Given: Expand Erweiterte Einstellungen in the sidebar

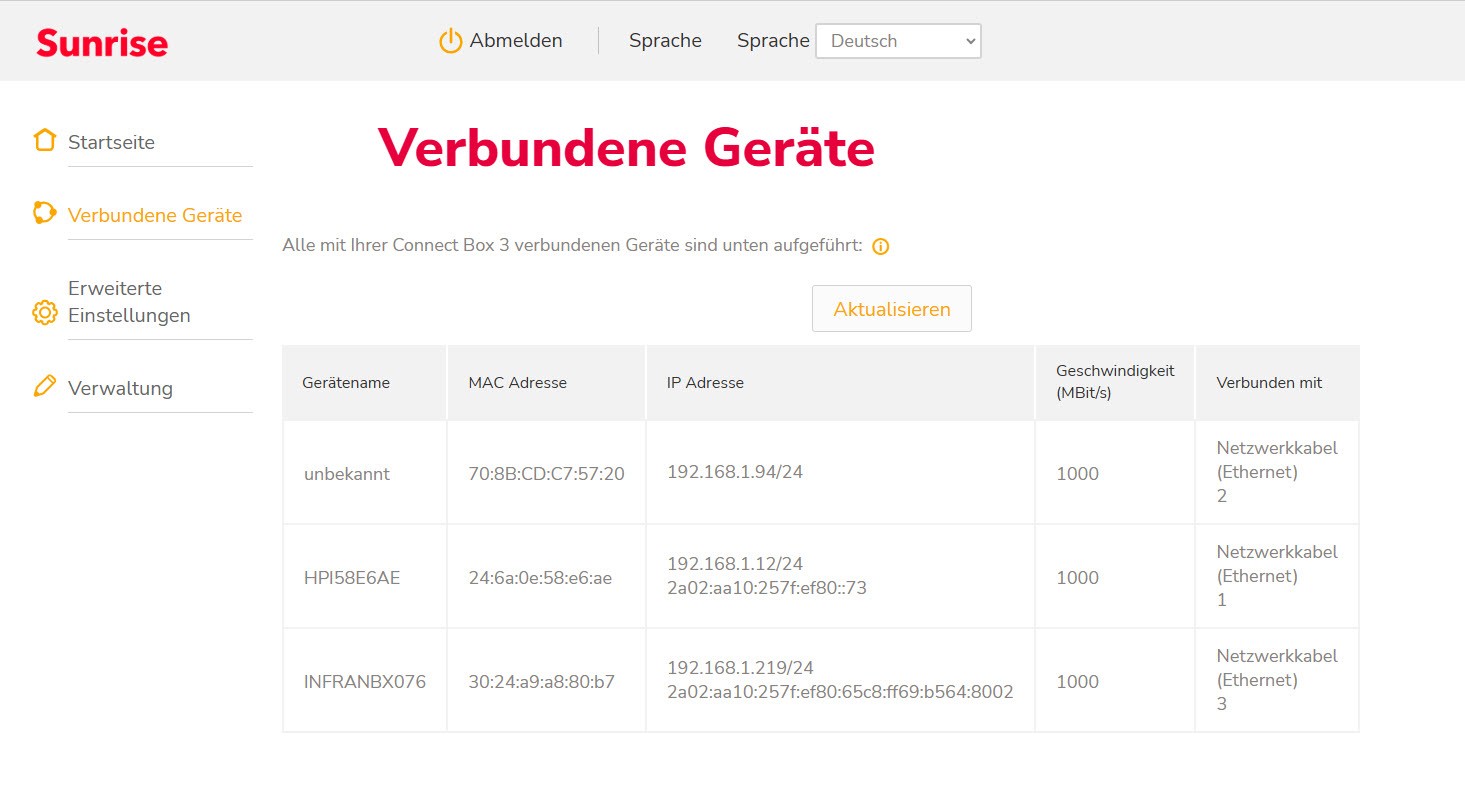Looking at the screenshot, I should coord(129,302).
